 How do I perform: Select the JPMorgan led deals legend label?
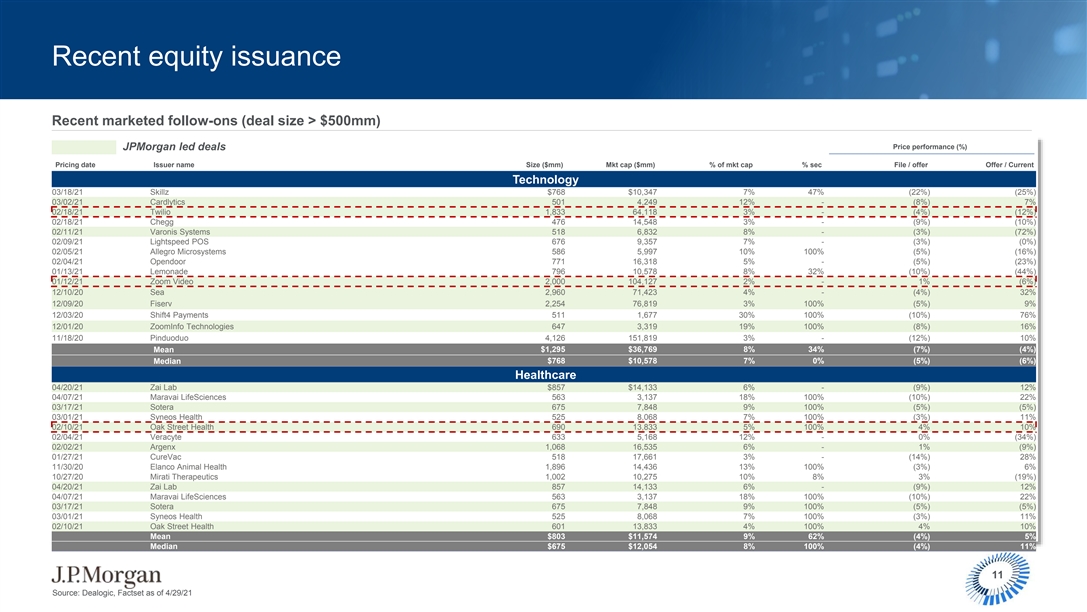click(174, 148)
